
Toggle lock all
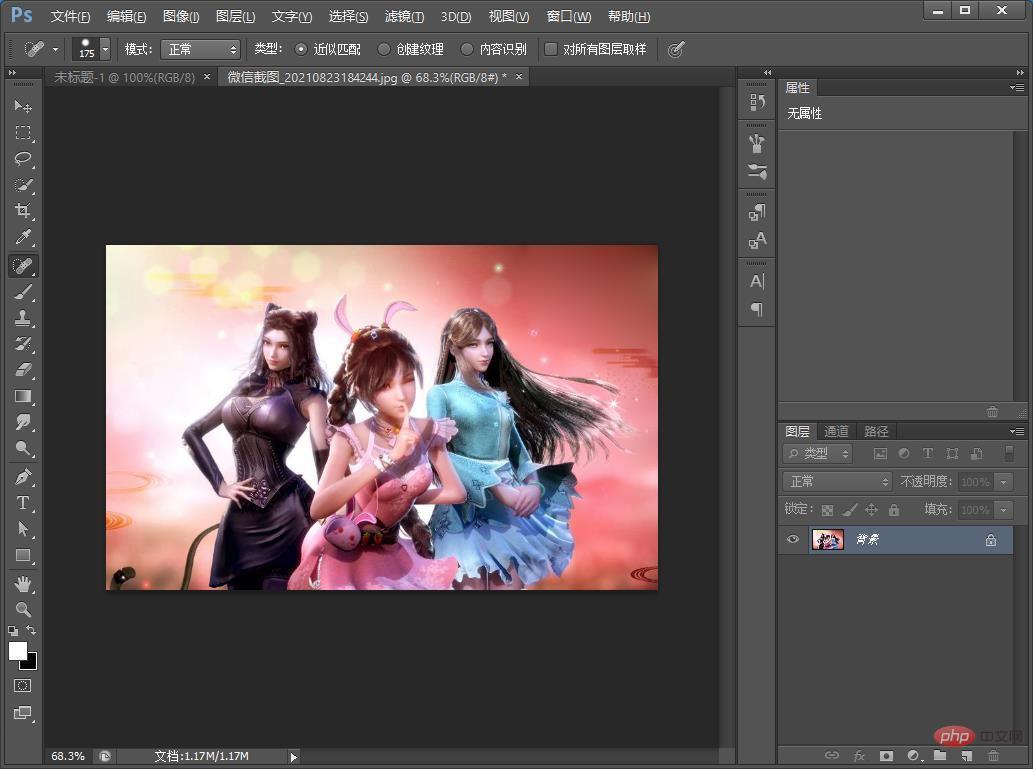[x=893, y=509]
